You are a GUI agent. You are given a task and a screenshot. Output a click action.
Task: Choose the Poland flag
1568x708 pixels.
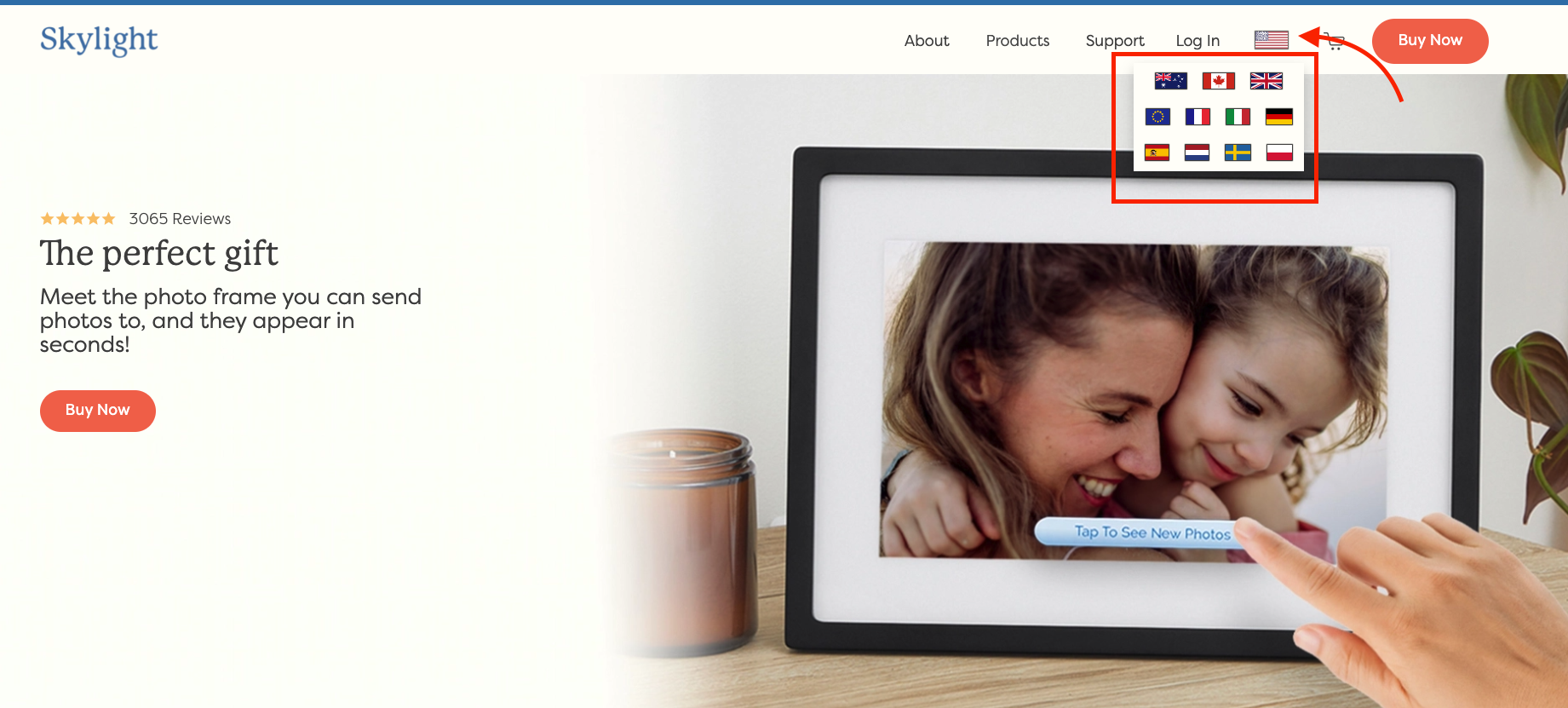[1278, 153]
